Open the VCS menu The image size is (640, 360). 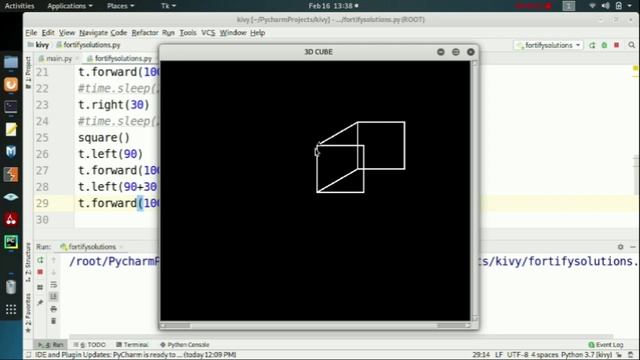point(208,33)
